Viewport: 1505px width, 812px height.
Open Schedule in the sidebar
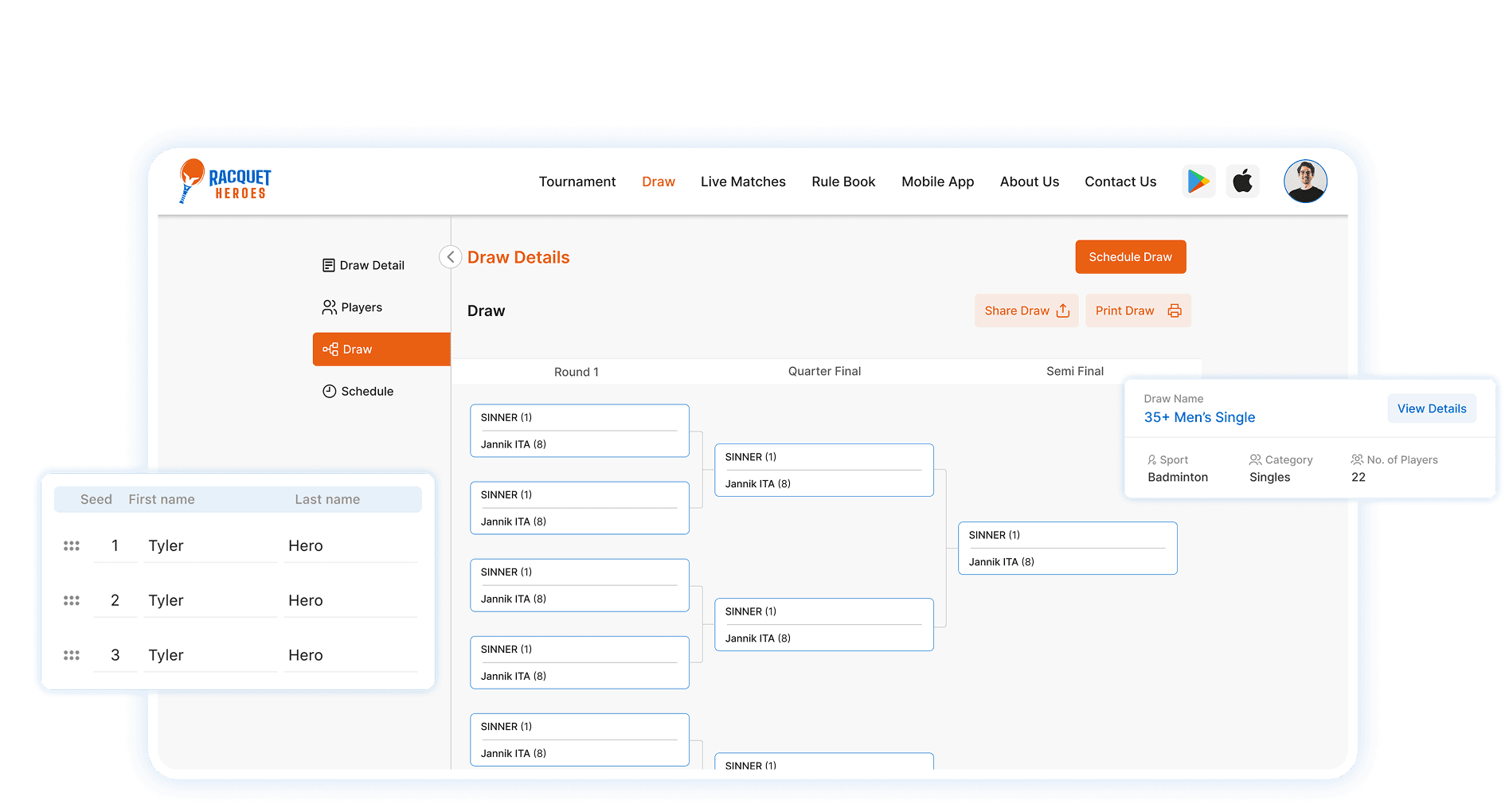pos(358,391)
